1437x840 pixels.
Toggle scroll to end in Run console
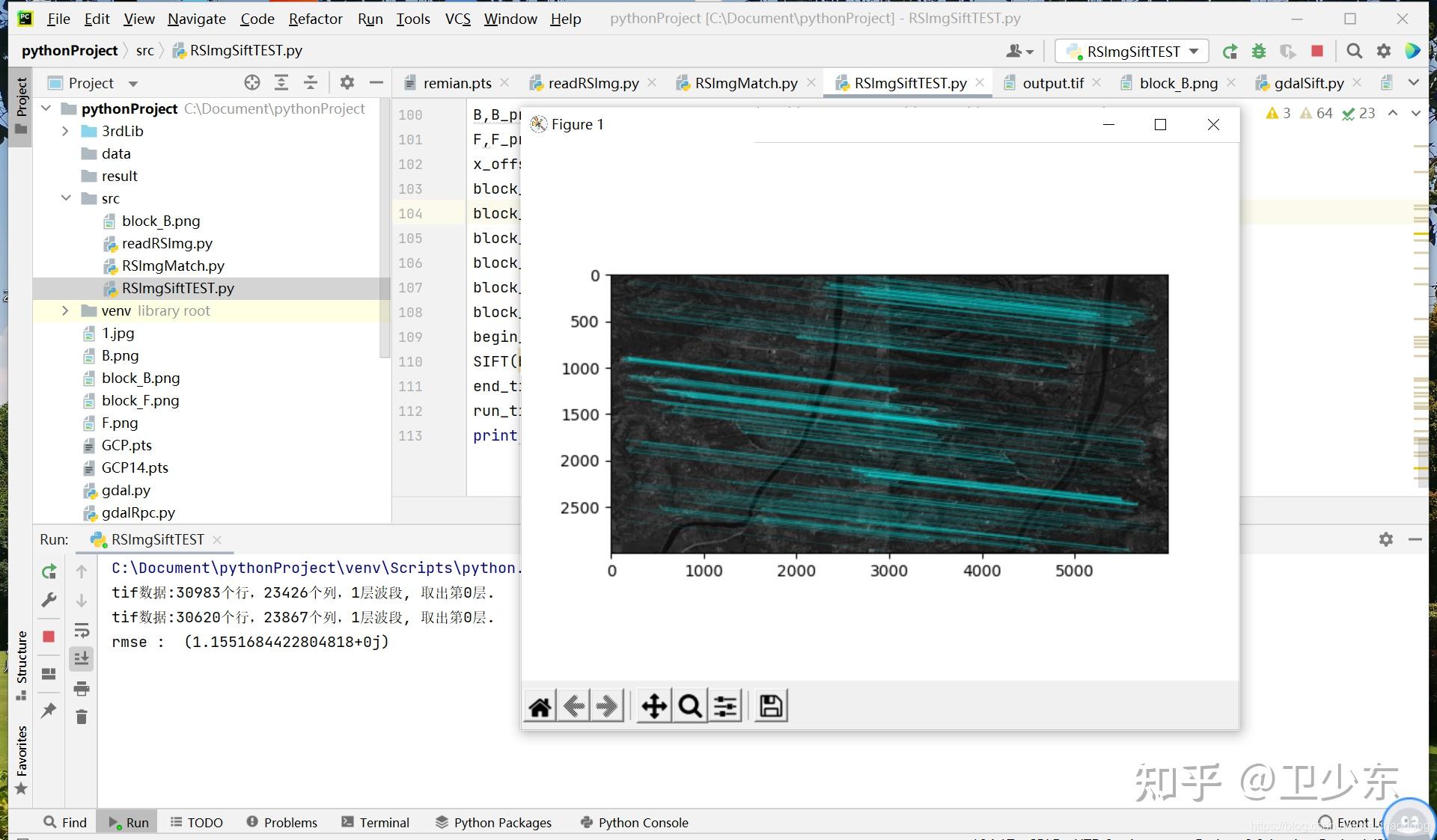(82, 658)
